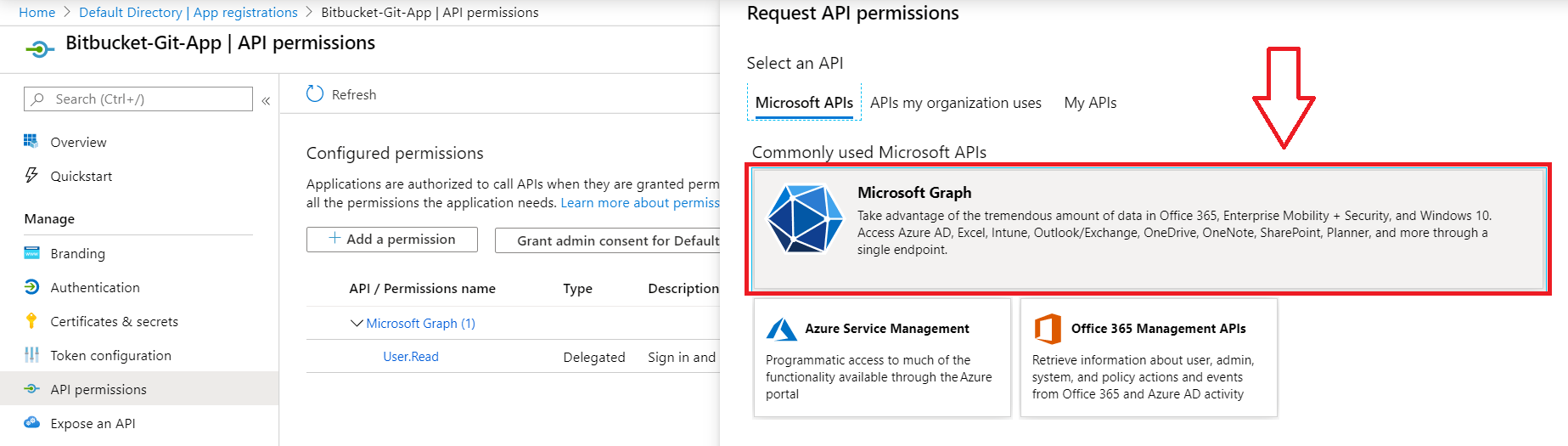Image resolution: width=1568 pixels, height=446 pixels.
Task: Switch to APIs my organization uses tab
Action: tap(956, 103)
